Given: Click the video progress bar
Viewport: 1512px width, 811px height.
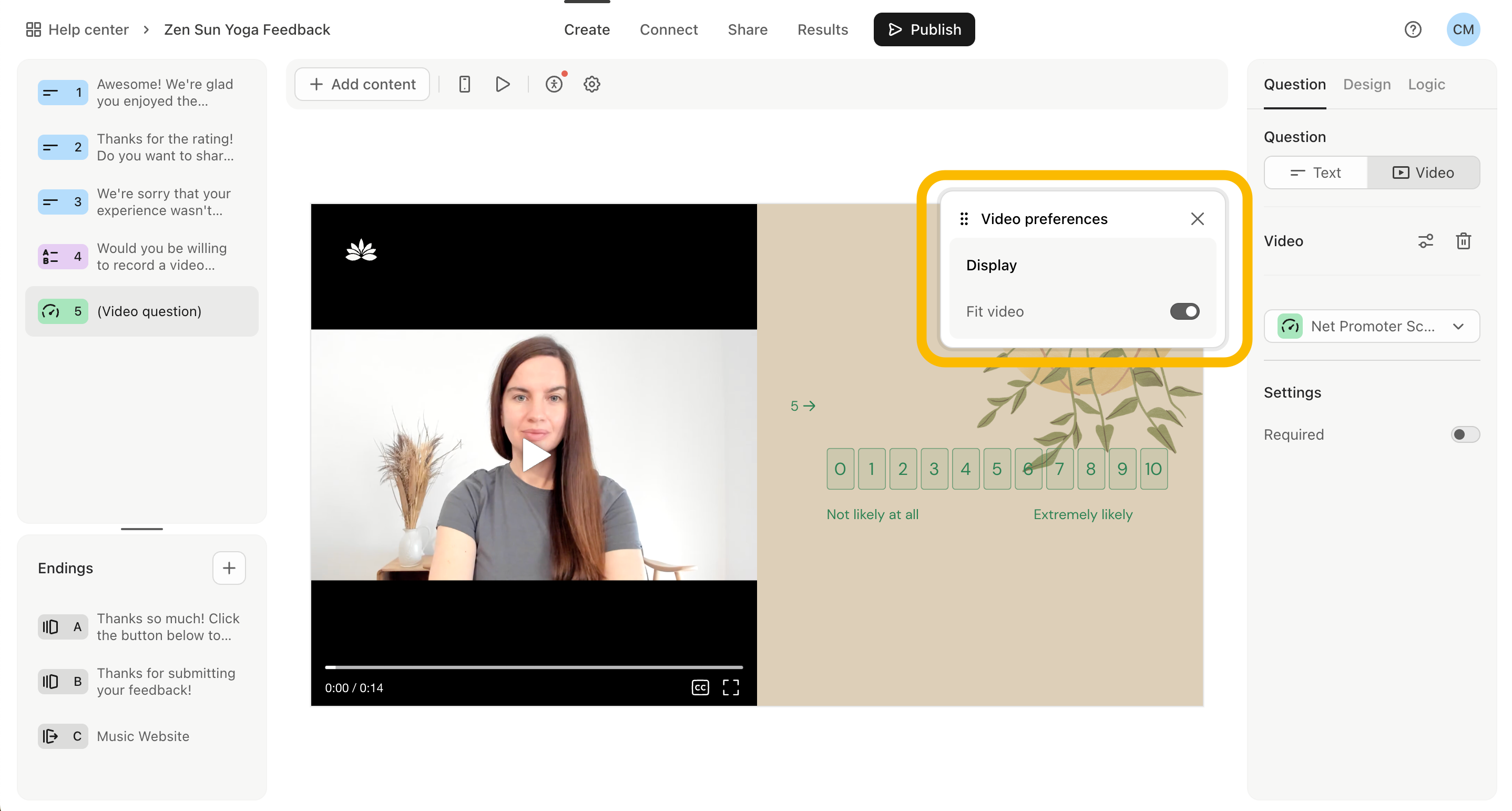Looking at the screenshot, I should (x=534, y=667).
